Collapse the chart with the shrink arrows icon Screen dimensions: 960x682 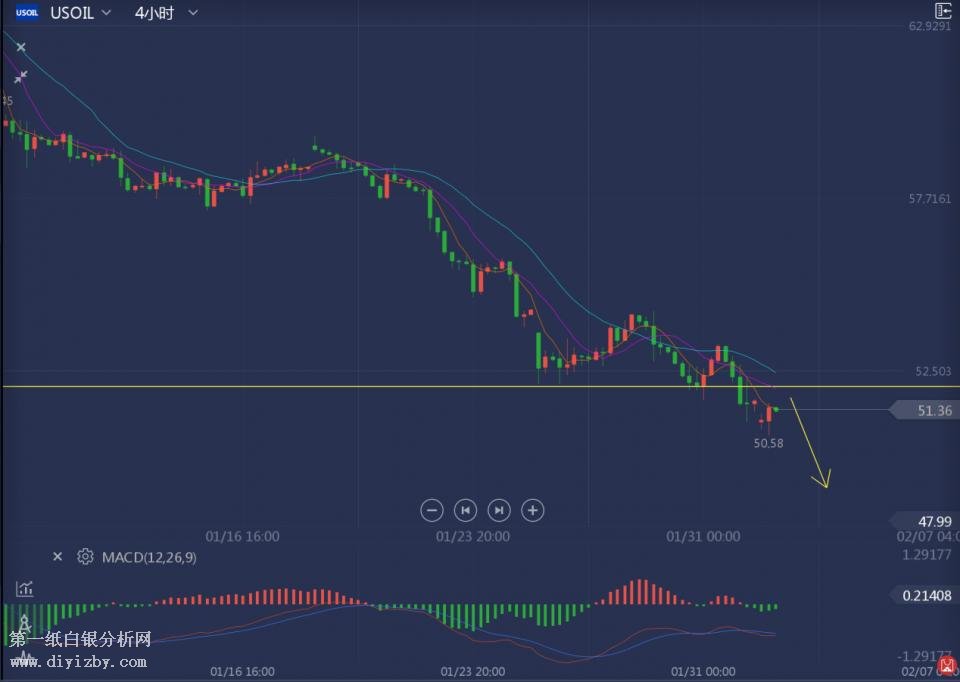click(x=21, y=76)
